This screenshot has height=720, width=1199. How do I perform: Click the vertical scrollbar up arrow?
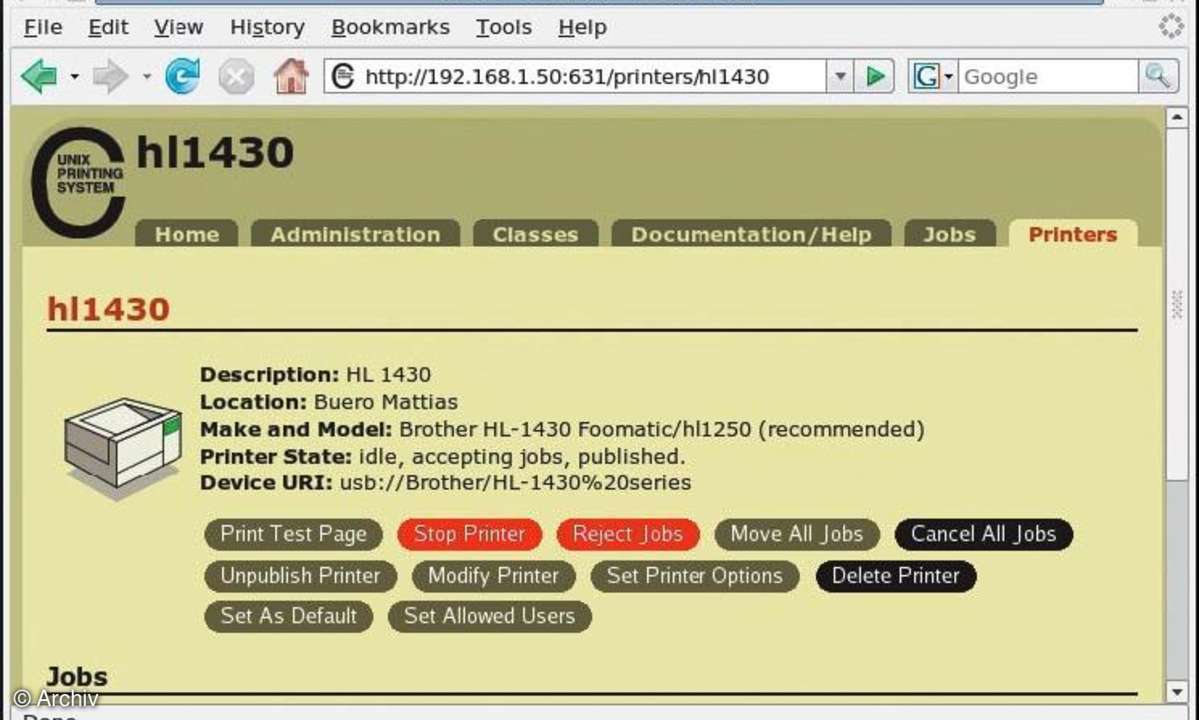click(1176, 117)
